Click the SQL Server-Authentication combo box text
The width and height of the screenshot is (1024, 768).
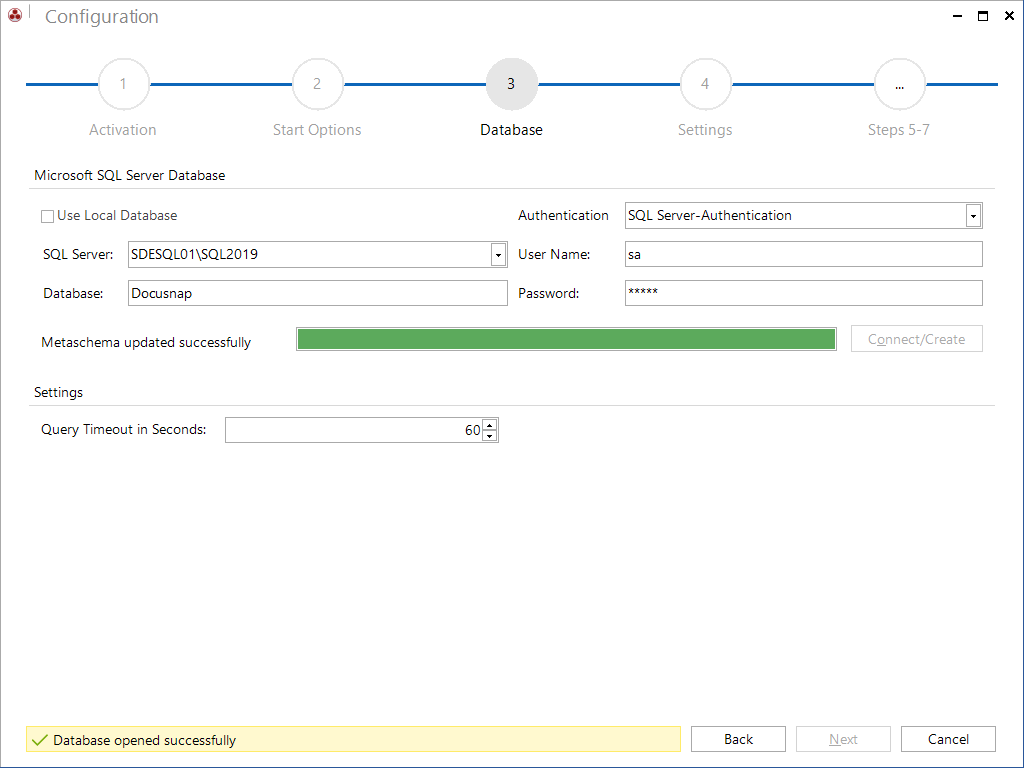click(x=709, y=216)
